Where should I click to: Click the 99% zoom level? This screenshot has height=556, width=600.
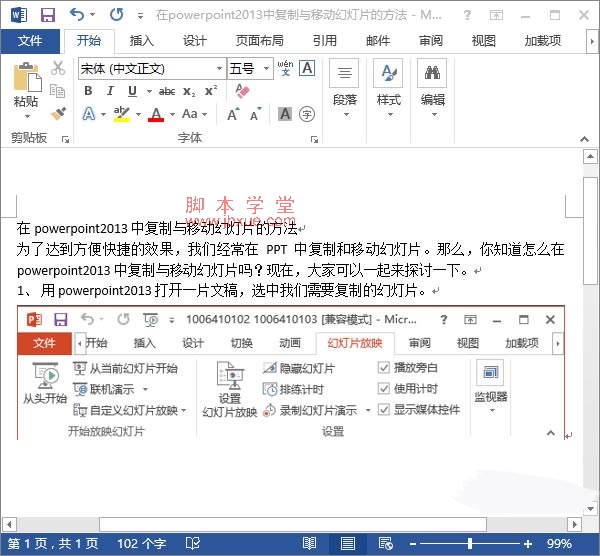(x=559, y=543)
